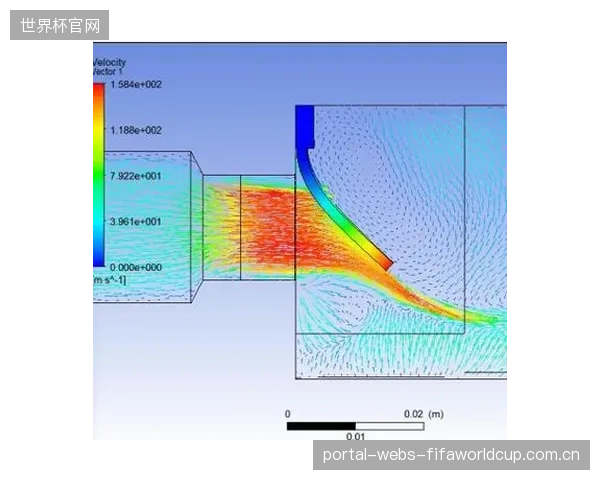Click the velocity vector simulation image

coord(300,241)
